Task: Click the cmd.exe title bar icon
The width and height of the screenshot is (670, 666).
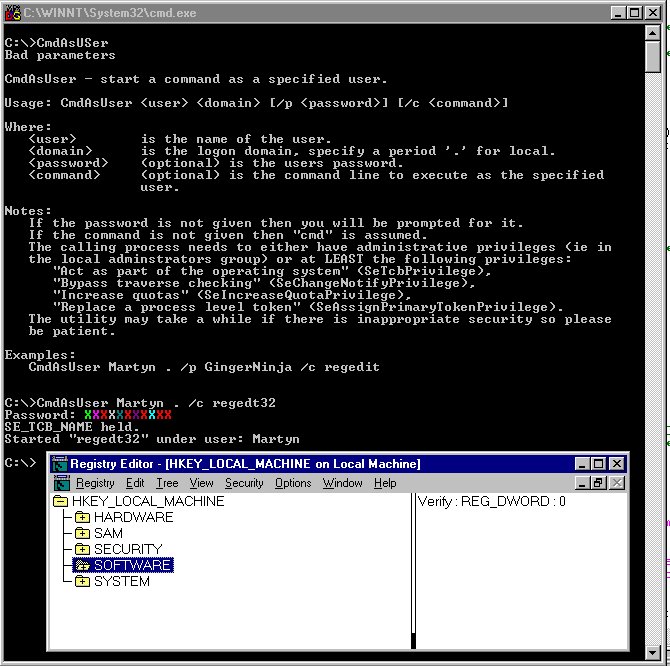Action: tap(12, 13)
